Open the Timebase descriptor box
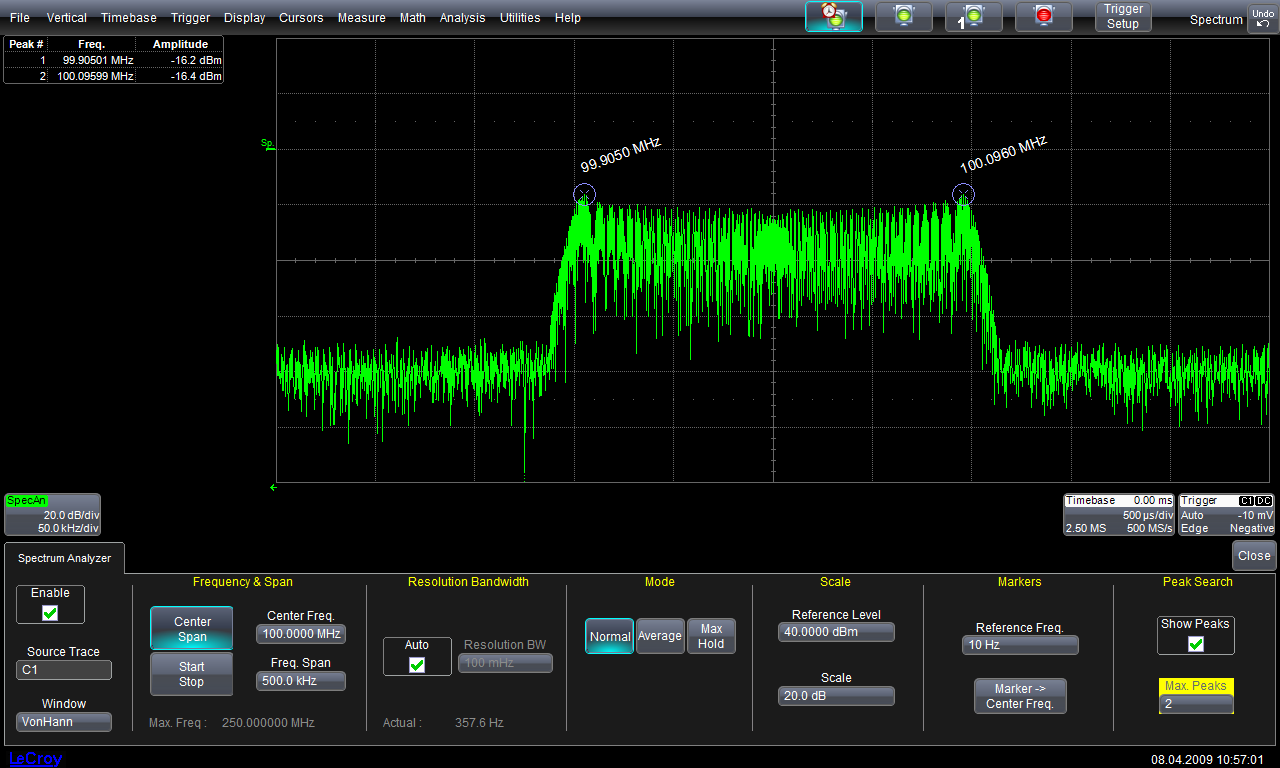 pyautogui.click(x=1118, y=514)
